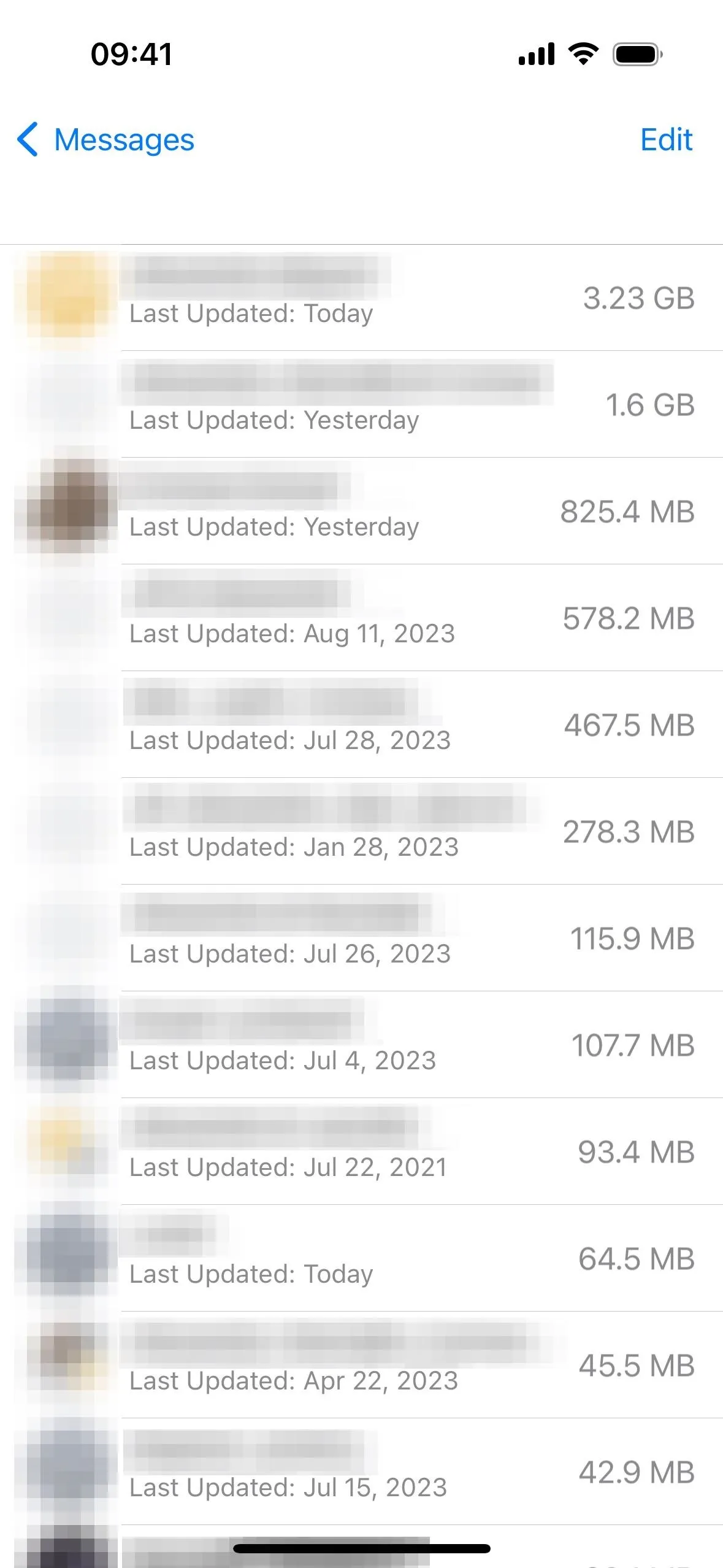
Task: Open conversation last updated Aug 11, 2023
Action: (x=362, y=618)
